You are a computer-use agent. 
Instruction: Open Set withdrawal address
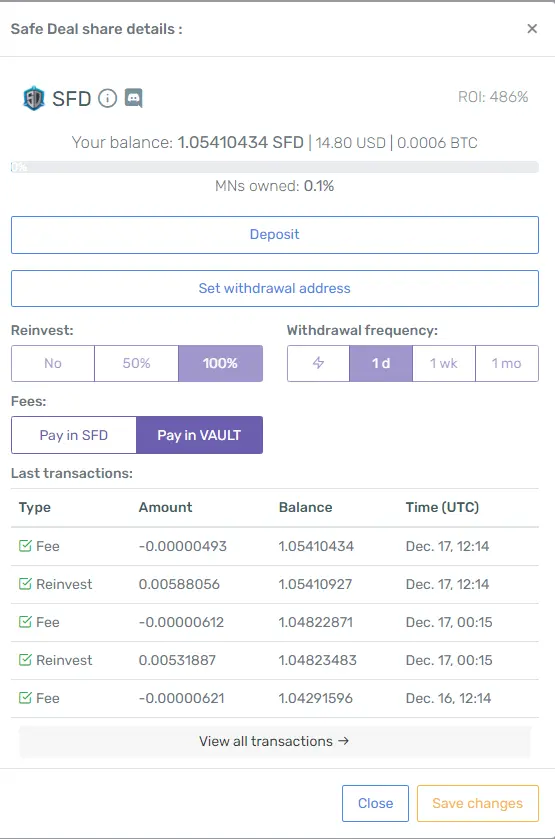coord(275,288)
